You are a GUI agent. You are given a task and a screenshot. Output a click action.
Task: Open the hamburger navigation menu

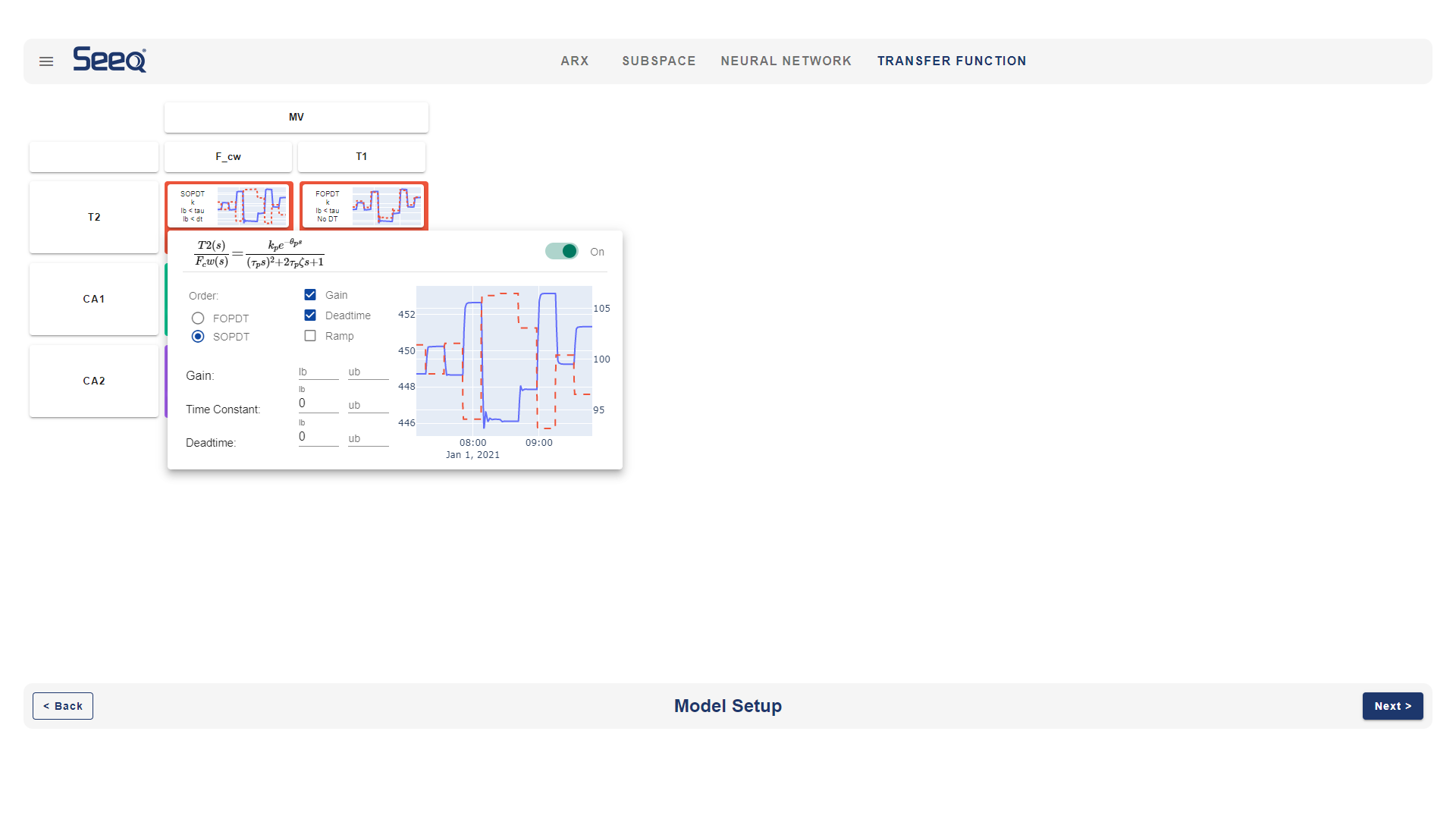click(x=46, y=61)
